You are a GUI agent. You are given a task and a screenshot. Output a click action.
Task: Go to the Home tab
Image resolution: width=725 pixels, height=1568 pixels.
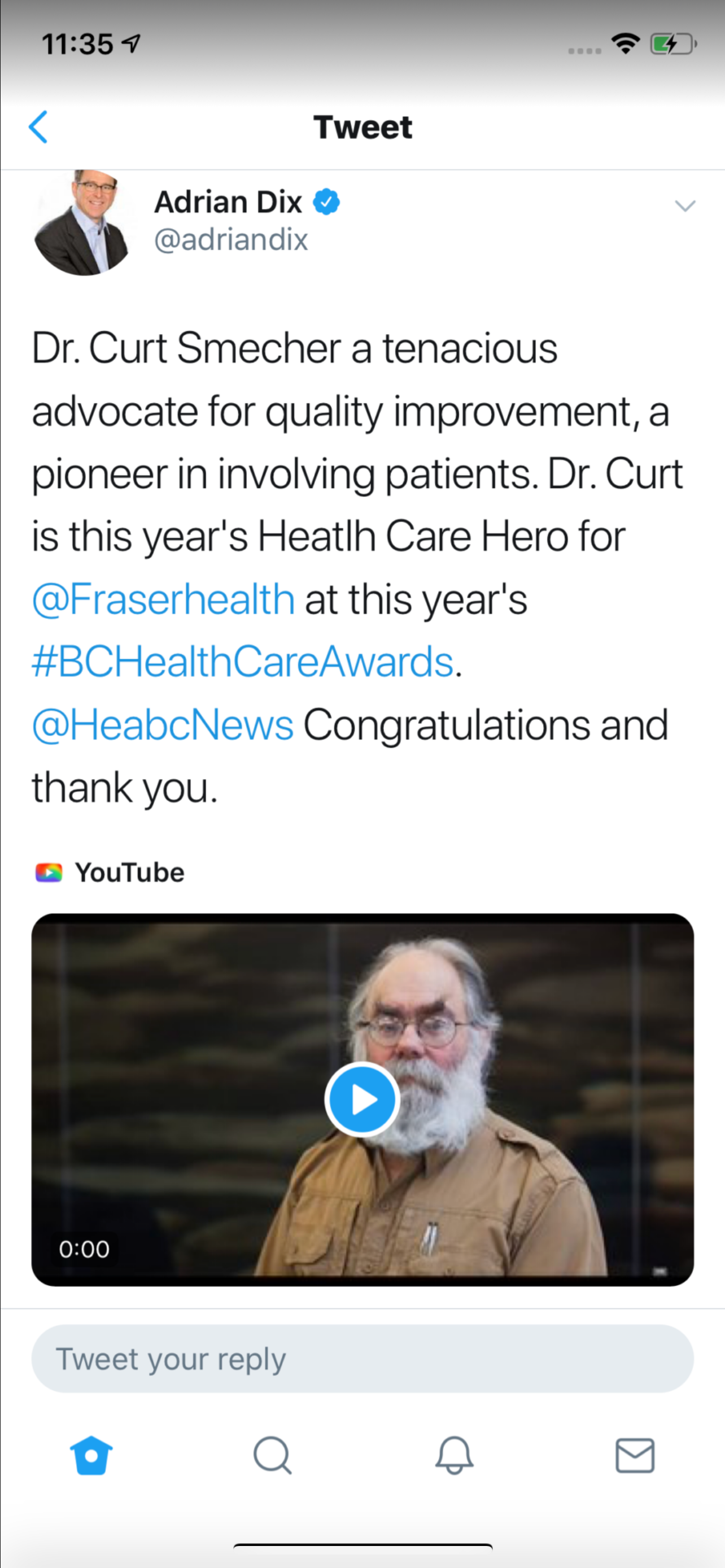tap(91, 1455)
